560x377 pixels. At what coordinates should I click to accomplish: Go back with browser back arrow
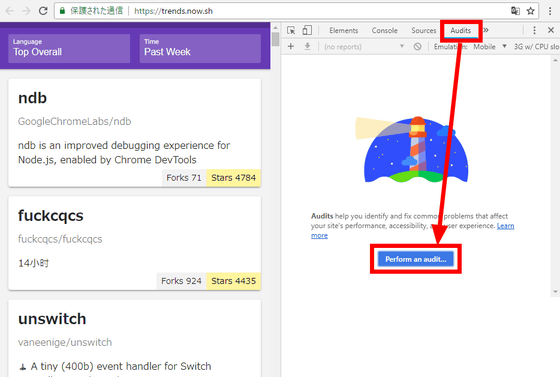[10, 11]
